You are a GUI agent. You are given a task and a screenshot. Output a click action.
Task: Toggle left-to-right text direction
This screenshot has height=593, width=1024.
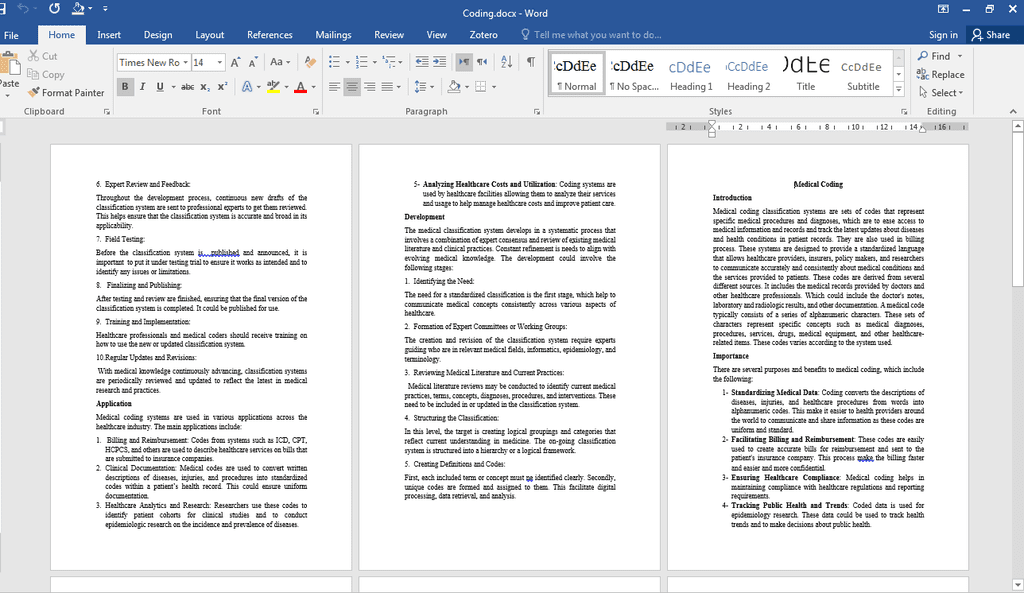click(464, 62)
